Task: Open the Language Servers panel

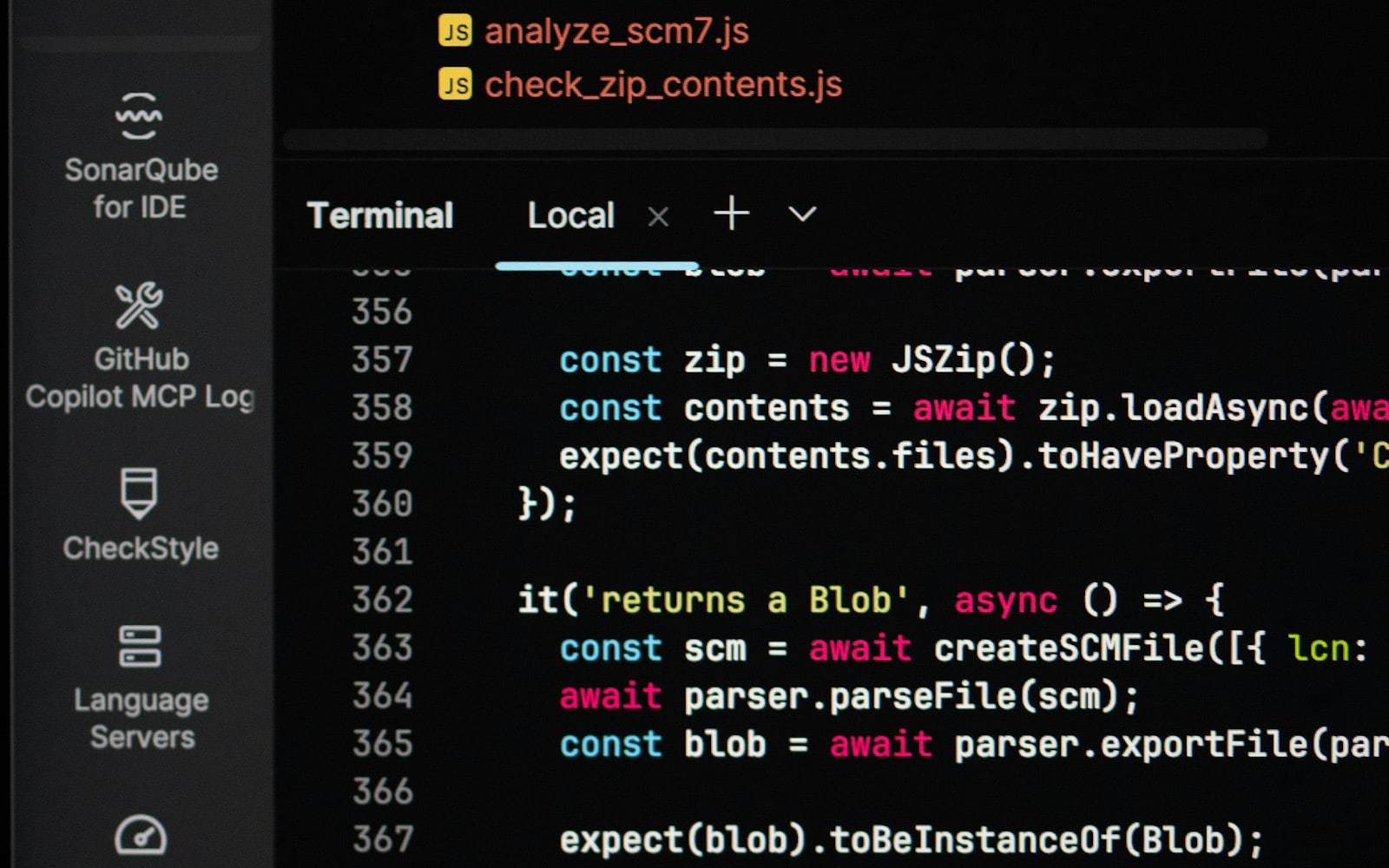Action: 141,687
